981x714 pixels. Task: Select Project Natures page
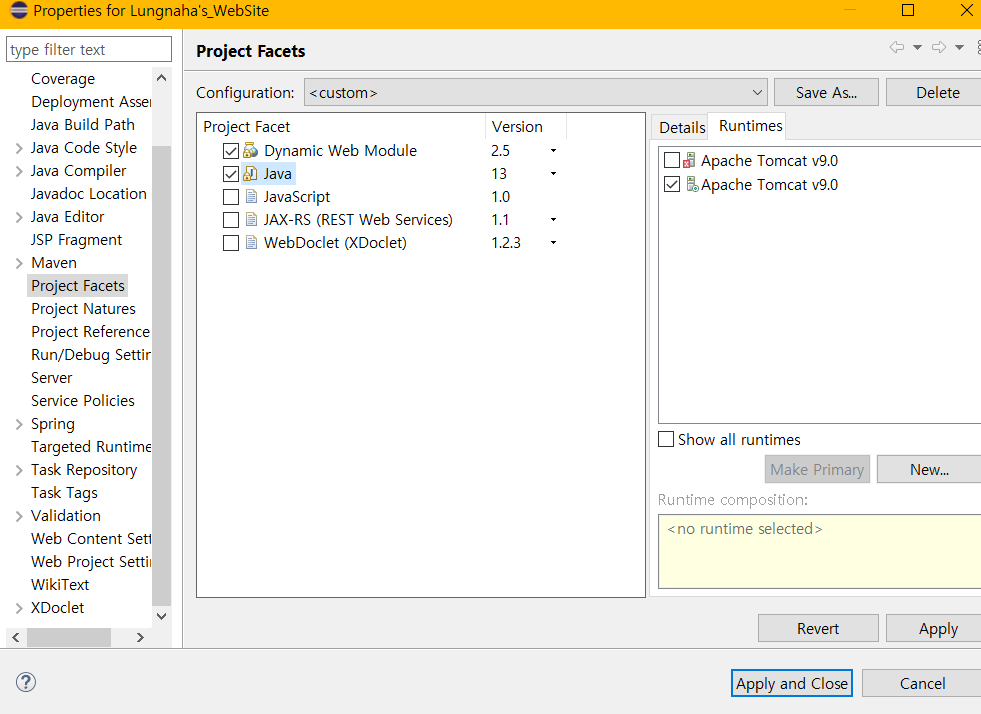[83, 309]
